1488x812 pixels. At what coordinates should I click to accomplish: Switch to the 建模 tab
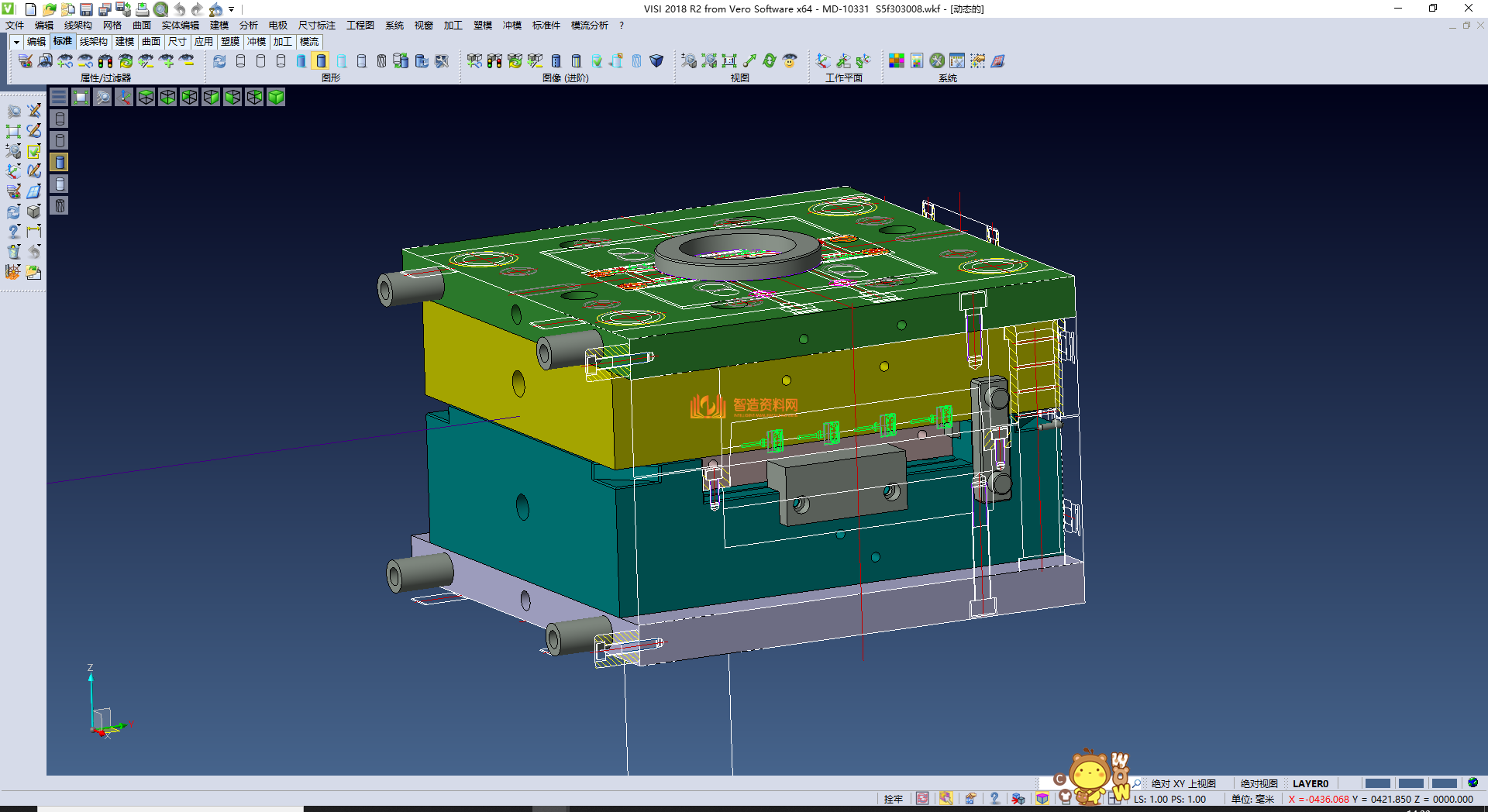click(124, 41)
